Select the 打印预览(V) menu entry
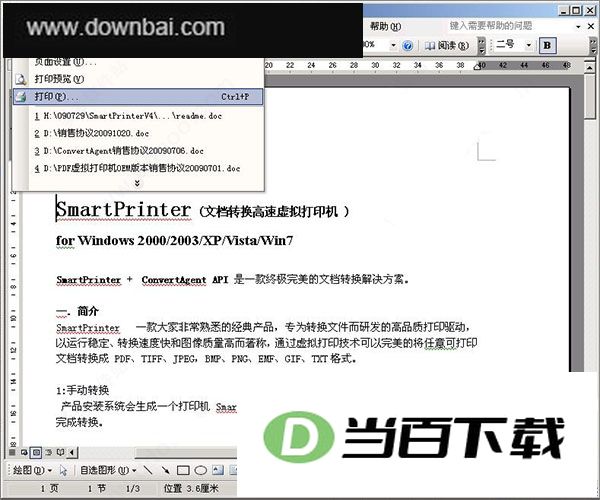The image size is (600, 500). [139, 79]
